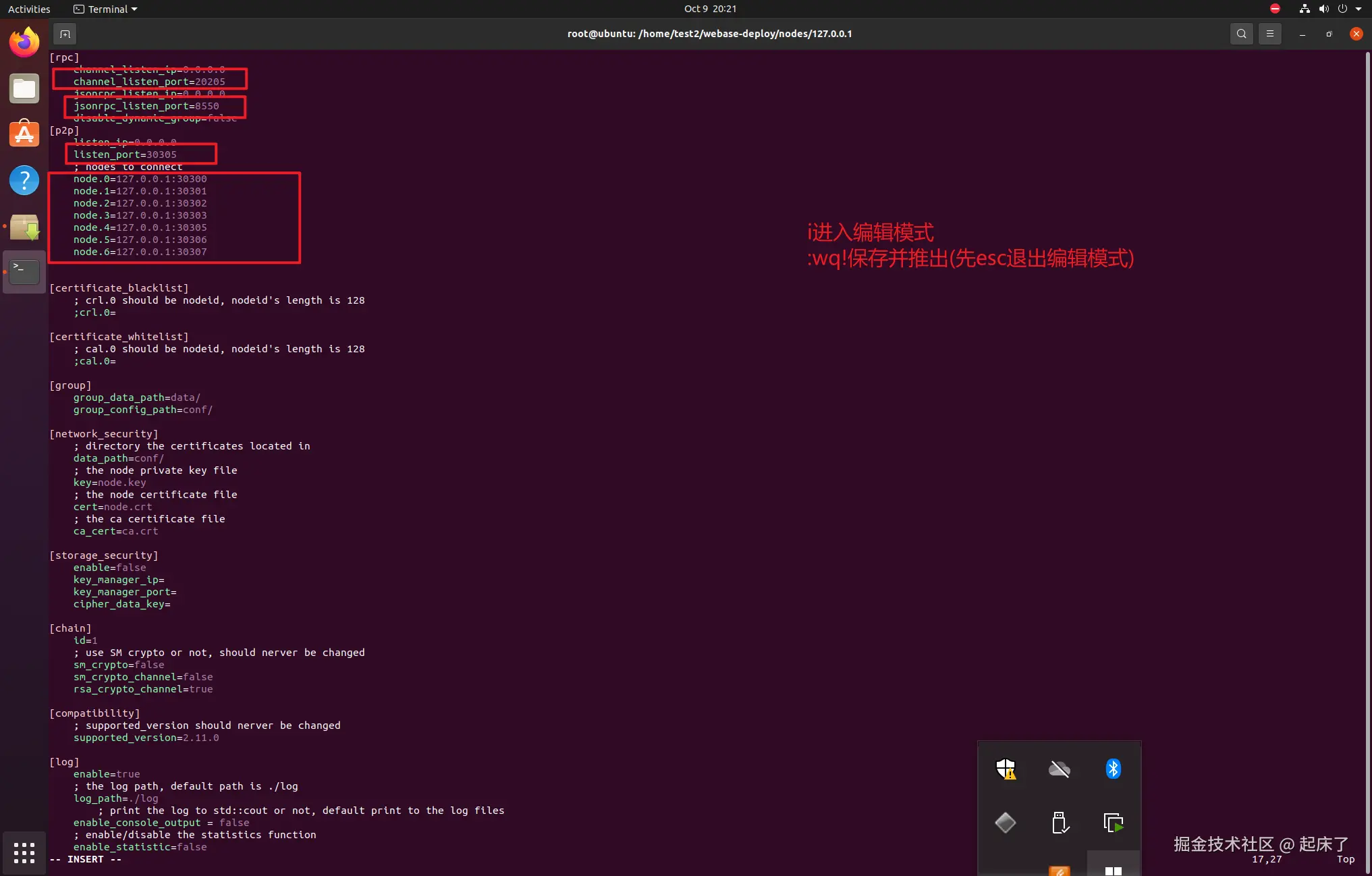The width and height of the screenshot is (1372, 876).
Task: Open the Files manager dock icon
Action: tap(24, 89)
